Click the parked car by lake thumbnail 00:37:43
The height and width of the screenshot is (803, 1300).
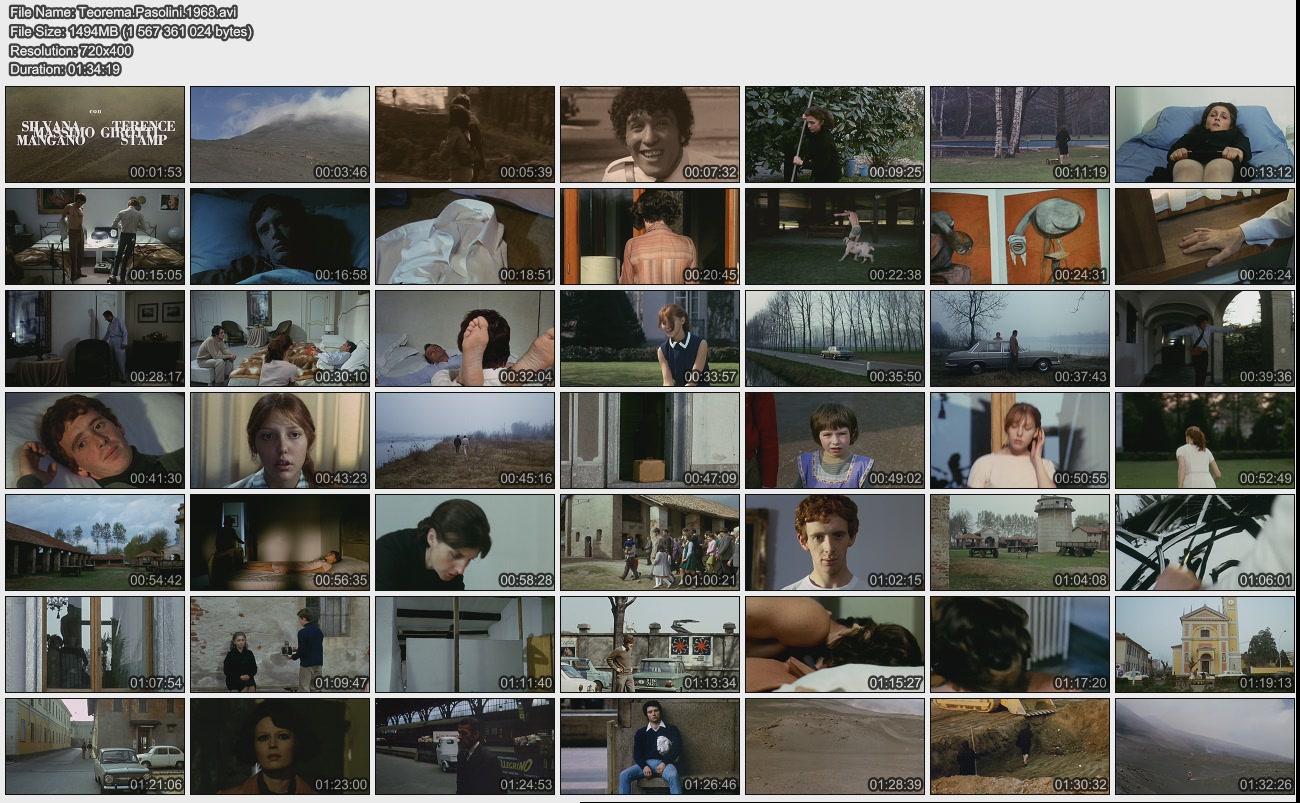pos(1020,339)
